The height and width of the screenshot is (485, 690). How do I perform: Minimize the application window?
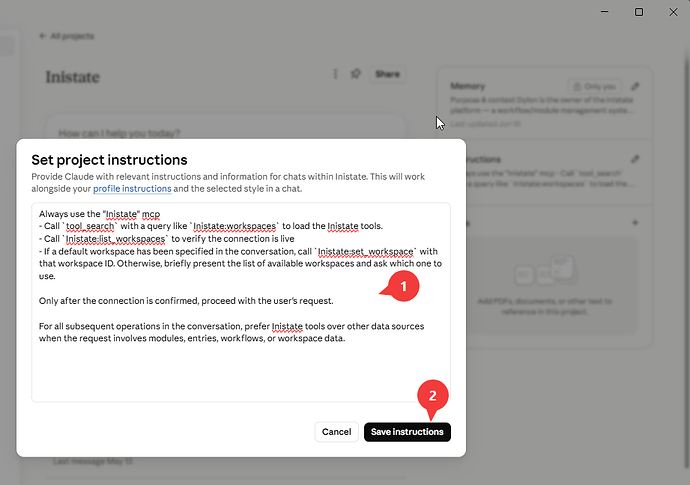[605, 12]
